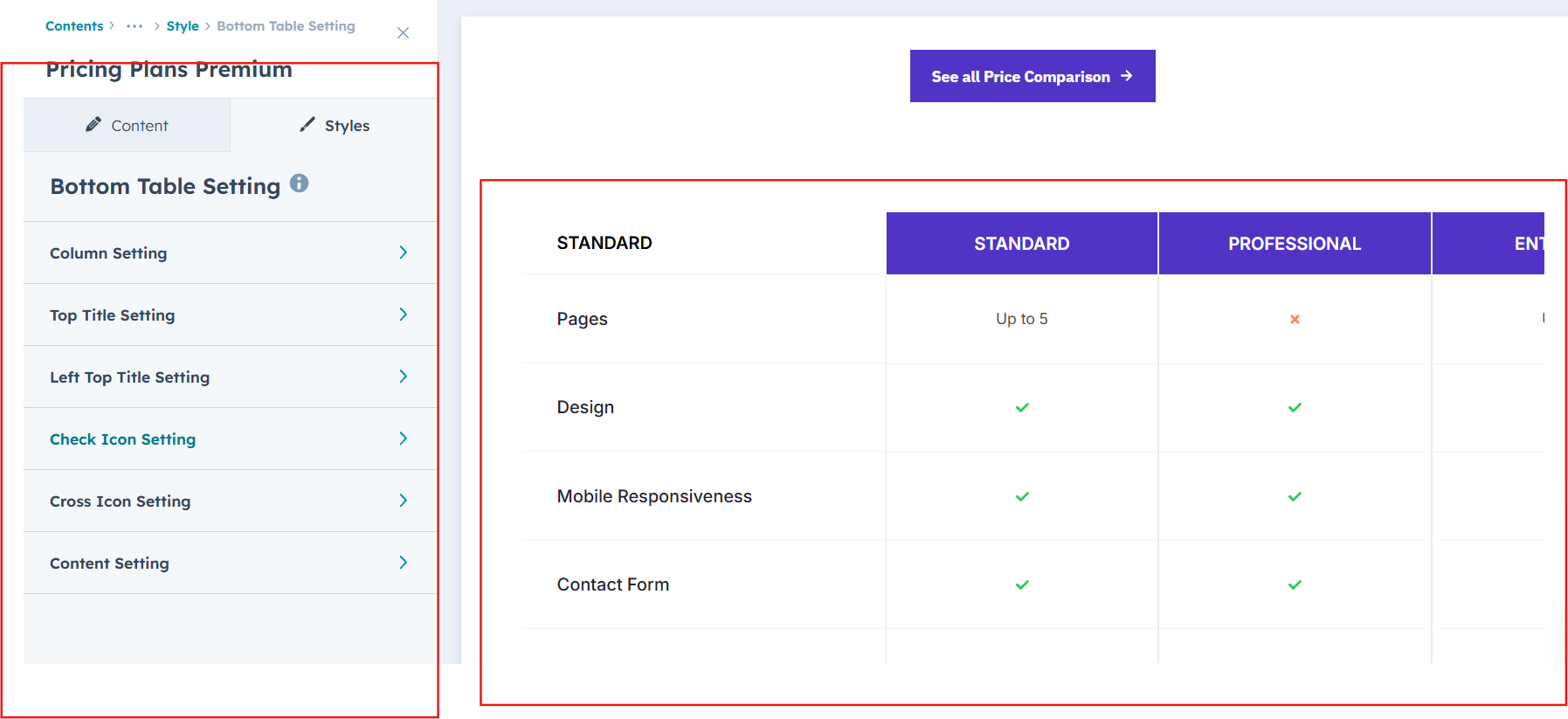The height and width of the screenshot is (719, 1568).
Task: Click the red cross icon in Pages row
Action: pos(1295,320)
